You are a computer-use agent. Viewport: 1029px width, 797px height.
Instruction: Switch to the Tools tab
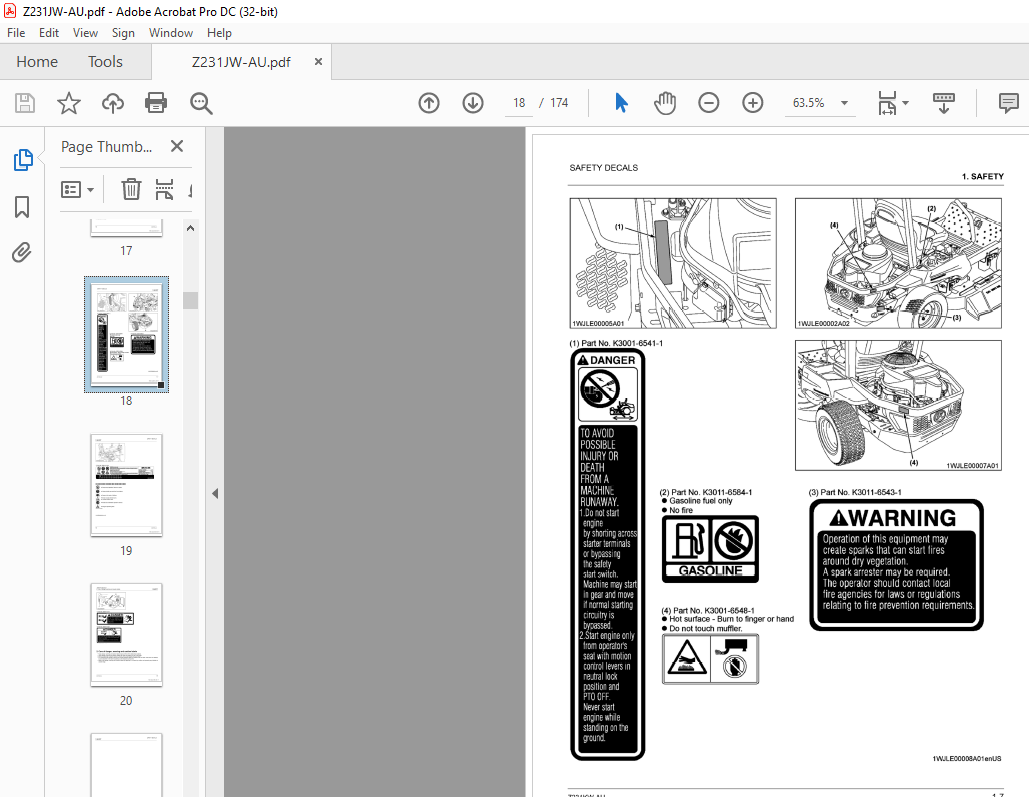point(105,62)
